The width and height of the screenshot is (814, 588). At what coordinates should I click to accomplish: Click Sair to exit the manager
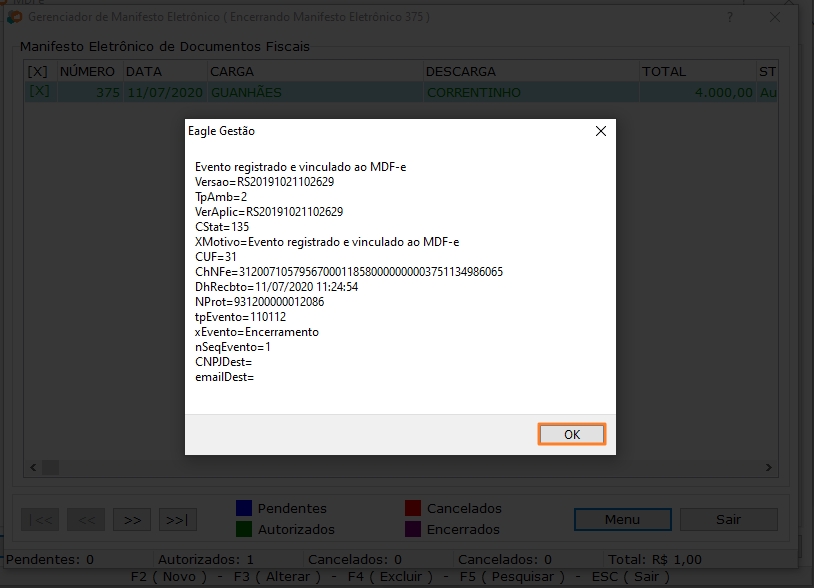click(x=727, y=519)
